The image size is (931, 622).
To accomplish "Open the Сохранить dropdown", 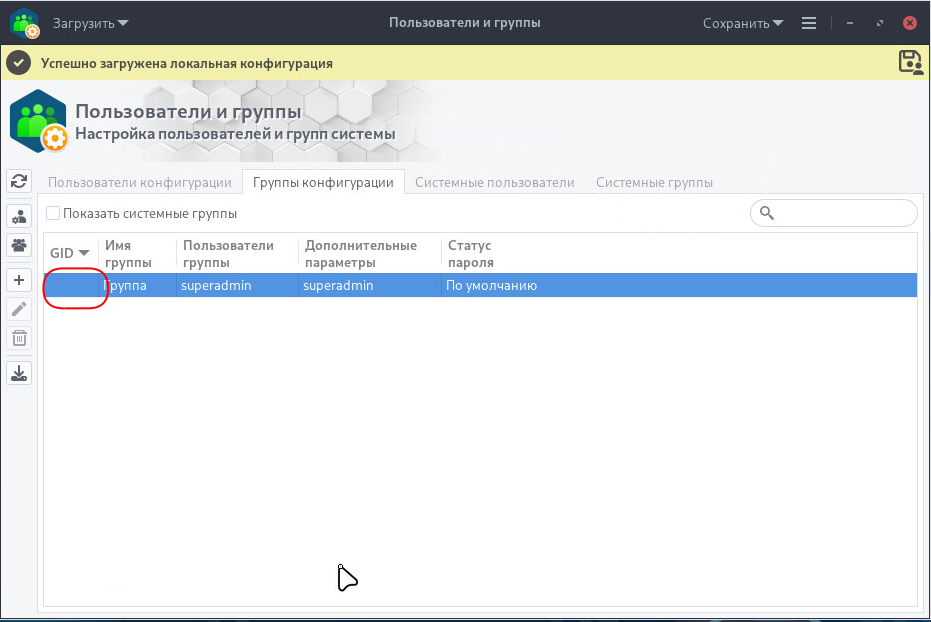I will [x=743, y=23].
